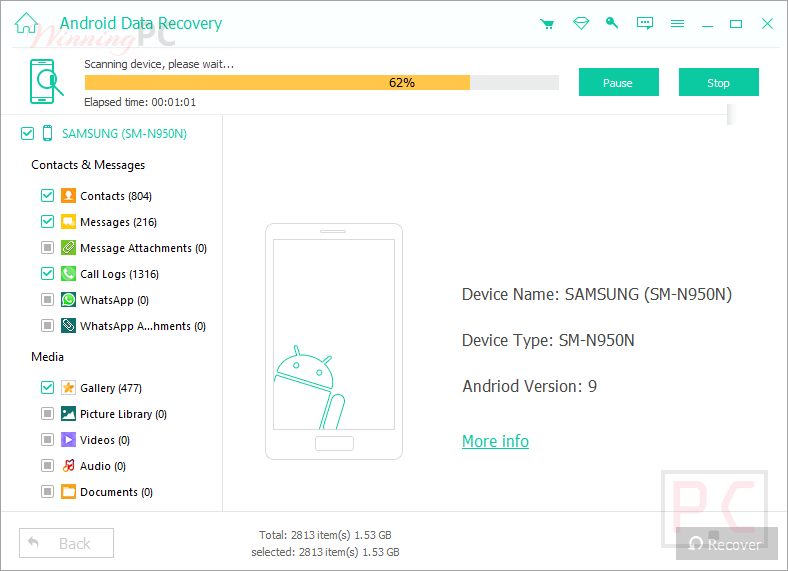Screen dimensions: 788x571
Task: Uncheck the Gallery (477) checkbox
Action: (x=47, y=388)
